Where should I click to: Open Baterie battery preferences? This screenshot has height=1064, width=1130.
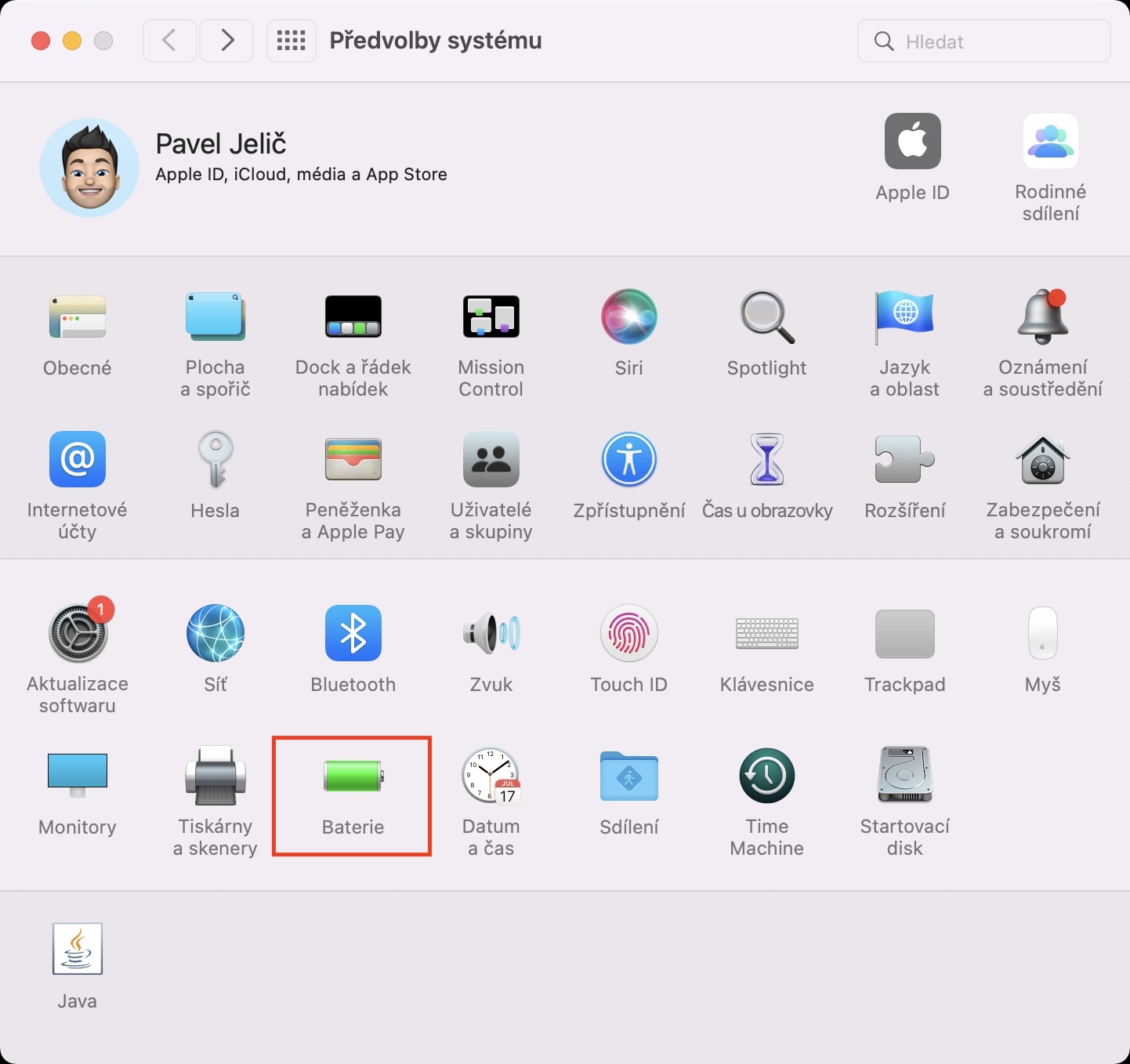(353, 776)
